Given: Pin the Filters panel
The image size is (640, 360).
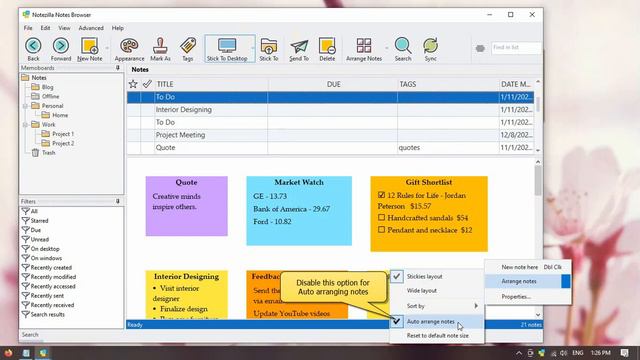Looking at the screenshot, I should pos(118,201).
